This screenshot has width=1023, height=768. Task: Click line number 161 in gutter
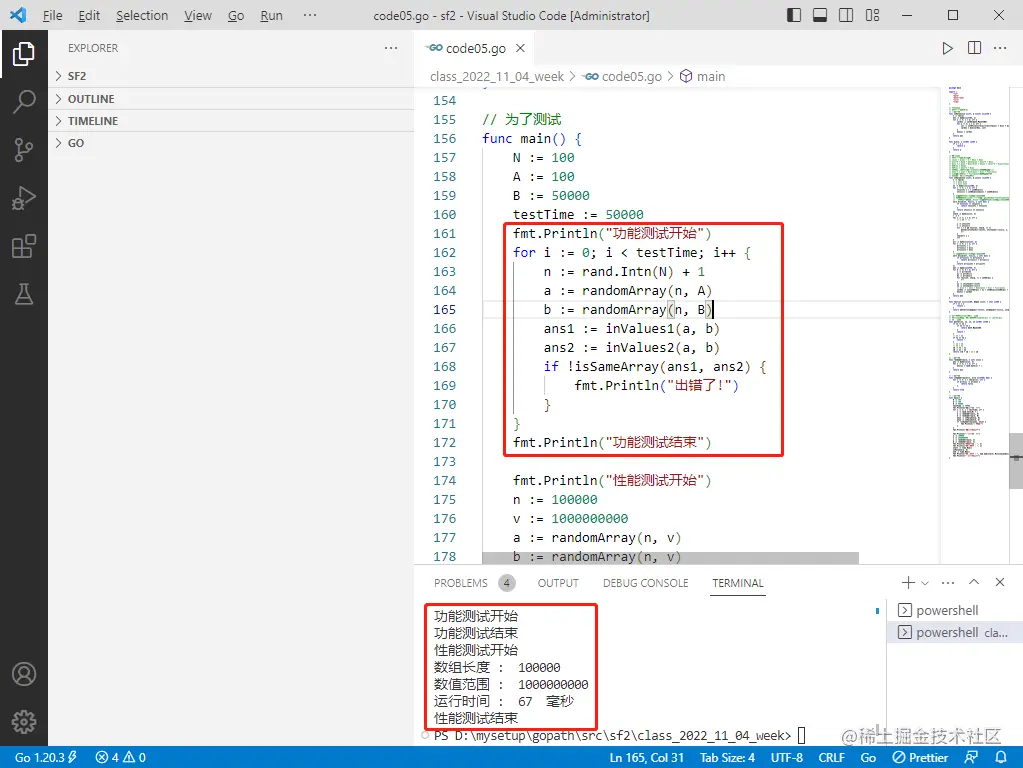click(444, 234)
